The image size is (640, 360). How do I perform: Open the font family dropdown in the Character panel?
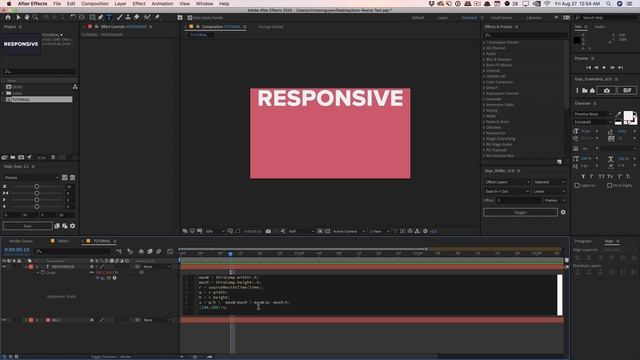[x=593, y=114]
